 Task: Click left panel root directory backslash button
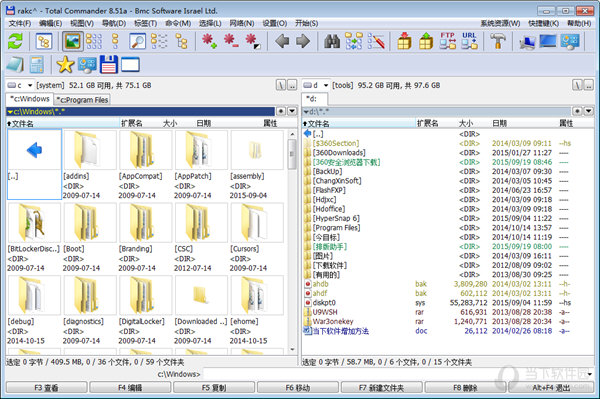[x=281, y=85]
